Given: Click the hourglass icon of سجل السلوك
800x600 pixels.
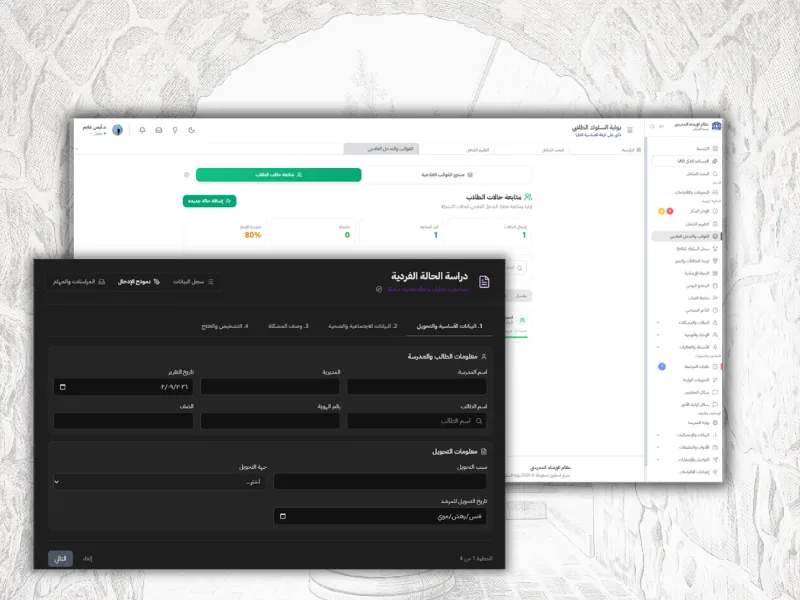Looking at the screenshot, I should (715, 248).
